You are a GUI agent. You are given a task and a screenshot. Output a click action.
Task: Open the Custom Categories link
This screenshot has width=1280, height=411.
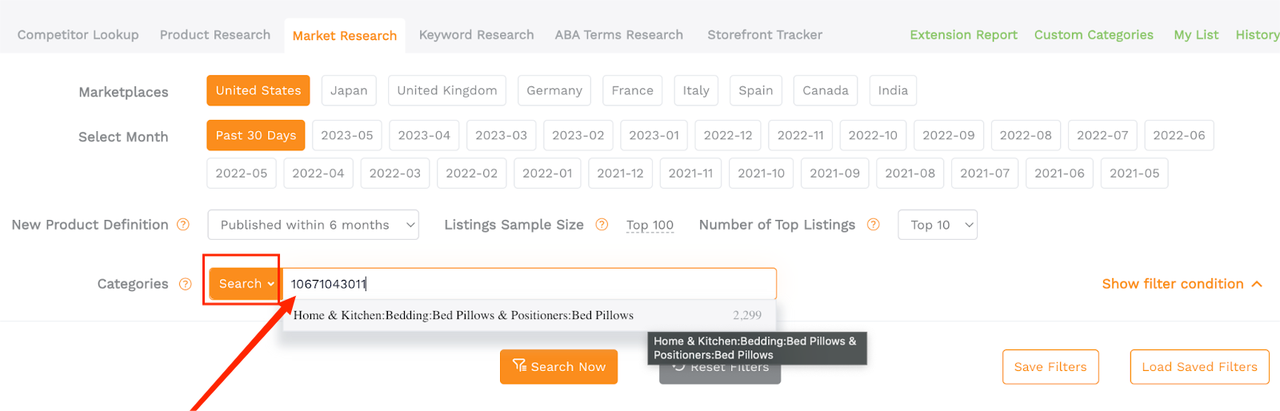tap(1094, 34)
